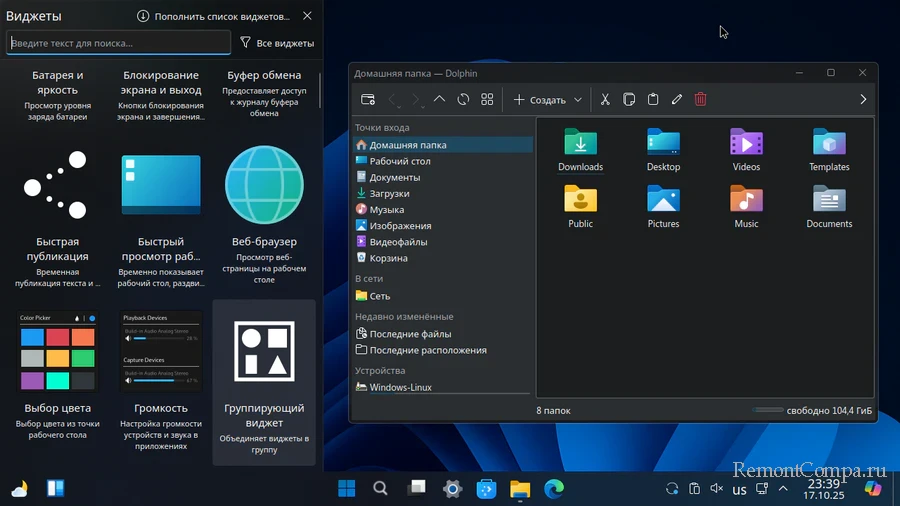The width and height of the screenshot is (900, 506).
Task: Reload the folder with the refresh icon
Action: point(463,99)
